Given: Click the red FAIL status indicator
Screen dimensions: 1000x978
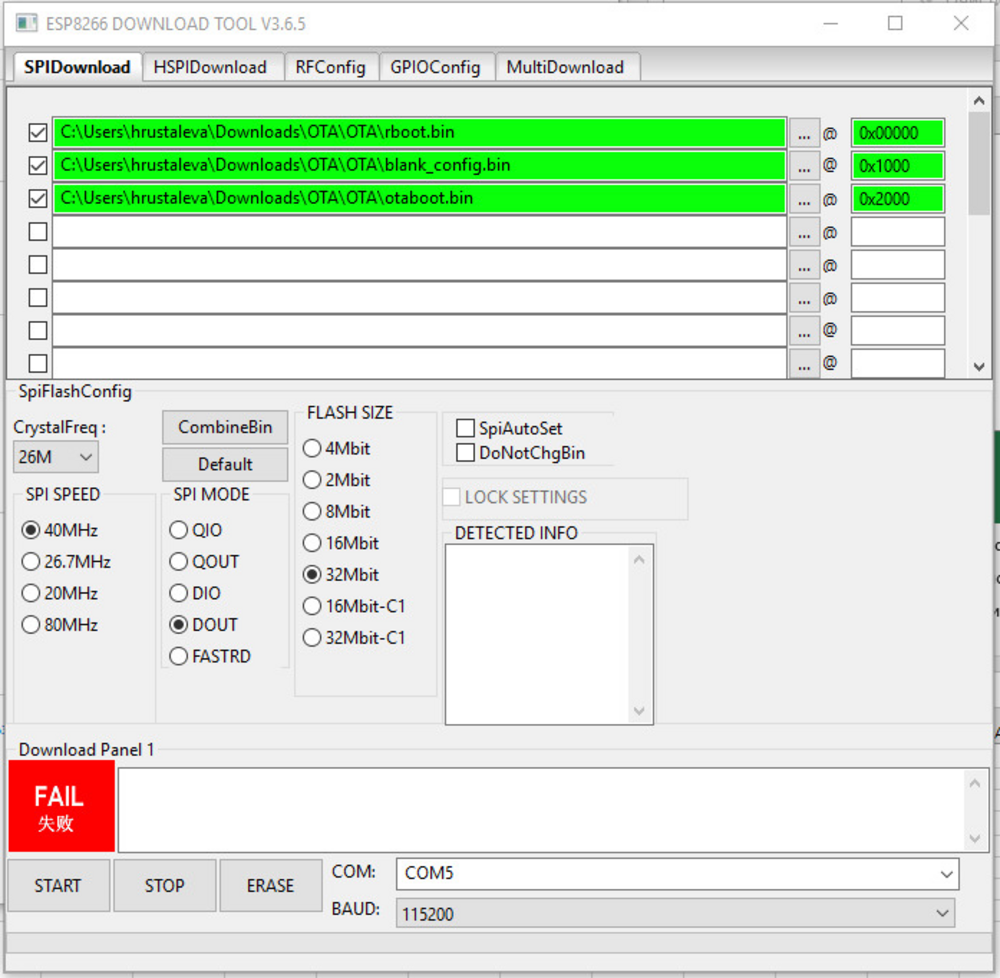Looking at the screenshot, I should [x=61, y=806].
